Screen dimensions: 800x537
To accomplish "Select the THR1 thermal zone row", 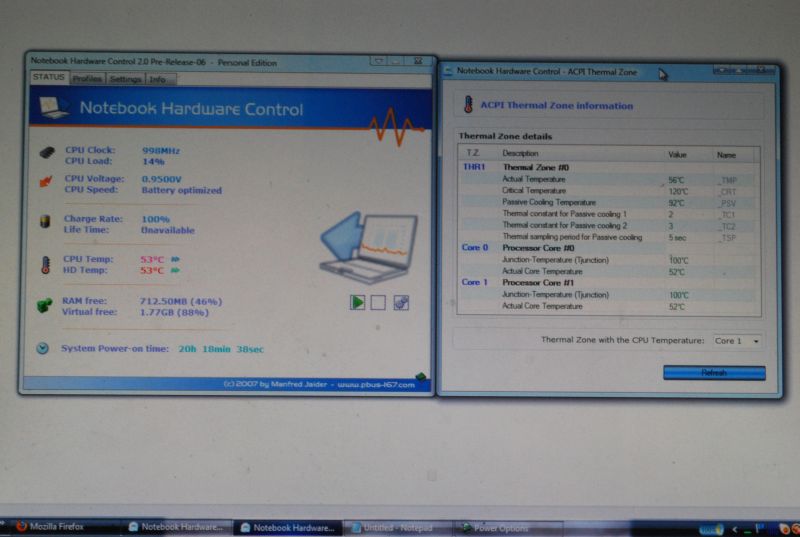I will point(609,167).
